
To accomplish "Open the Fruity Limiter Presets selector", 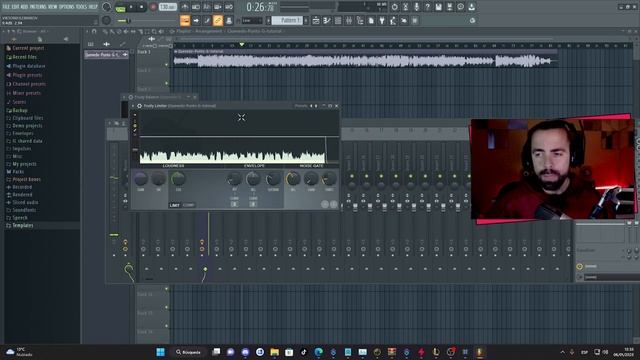I will click(301, 106).
